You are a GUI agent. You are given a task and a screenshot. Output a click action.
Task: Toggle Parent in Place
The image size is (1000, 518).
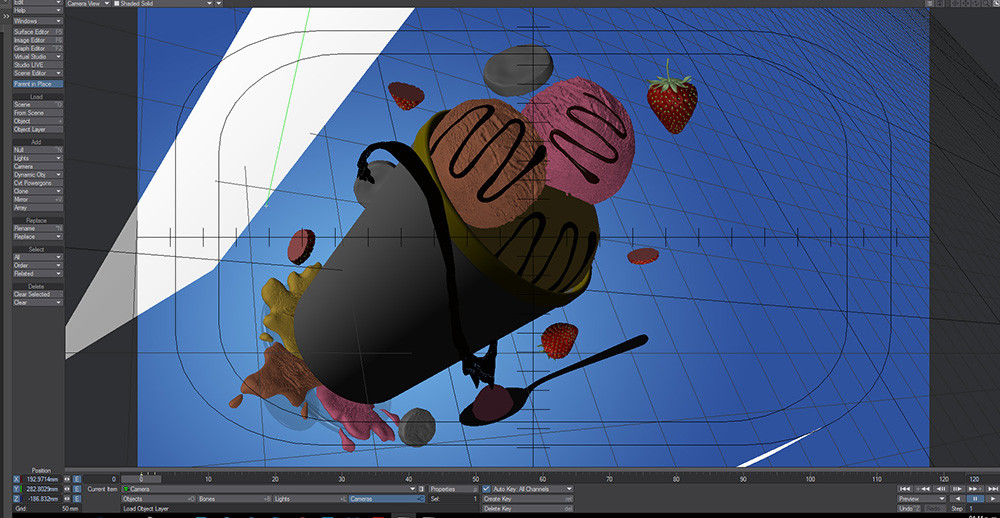pyautogui.click(x=38, y=84)
